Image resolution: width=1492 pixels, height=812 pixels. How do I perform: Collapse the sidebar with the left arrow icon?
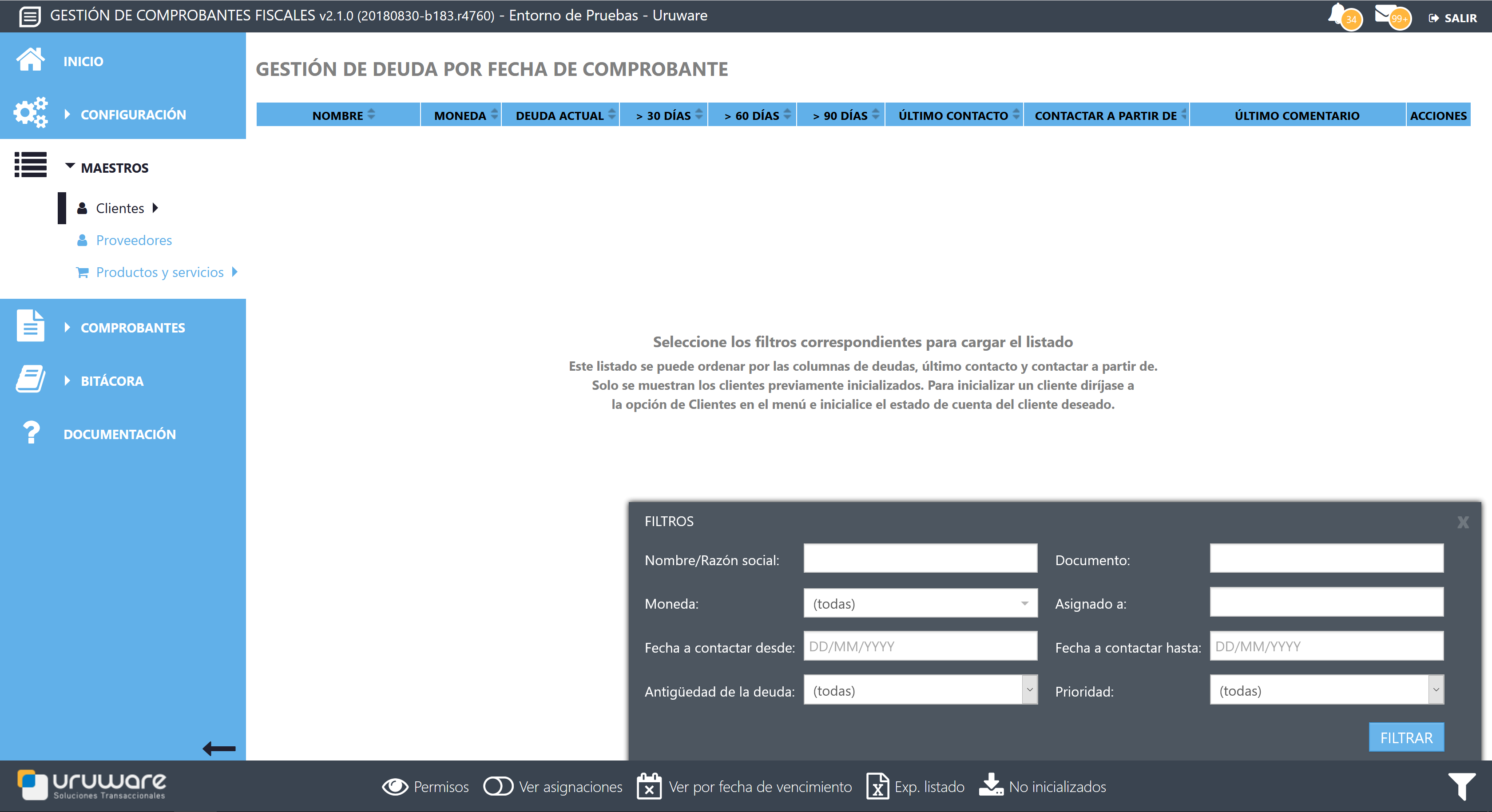219,748
